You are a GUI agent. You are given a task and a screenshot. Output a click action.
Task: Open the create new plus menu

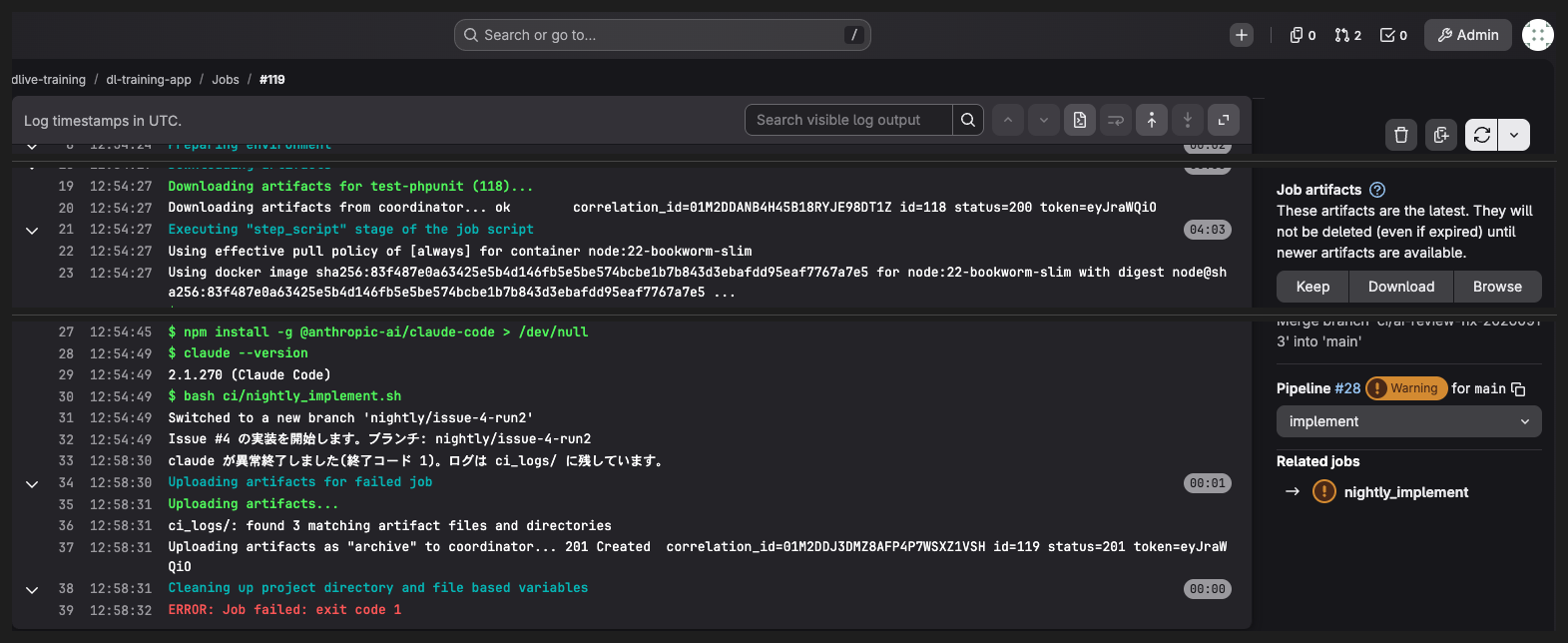[1242, 35]
